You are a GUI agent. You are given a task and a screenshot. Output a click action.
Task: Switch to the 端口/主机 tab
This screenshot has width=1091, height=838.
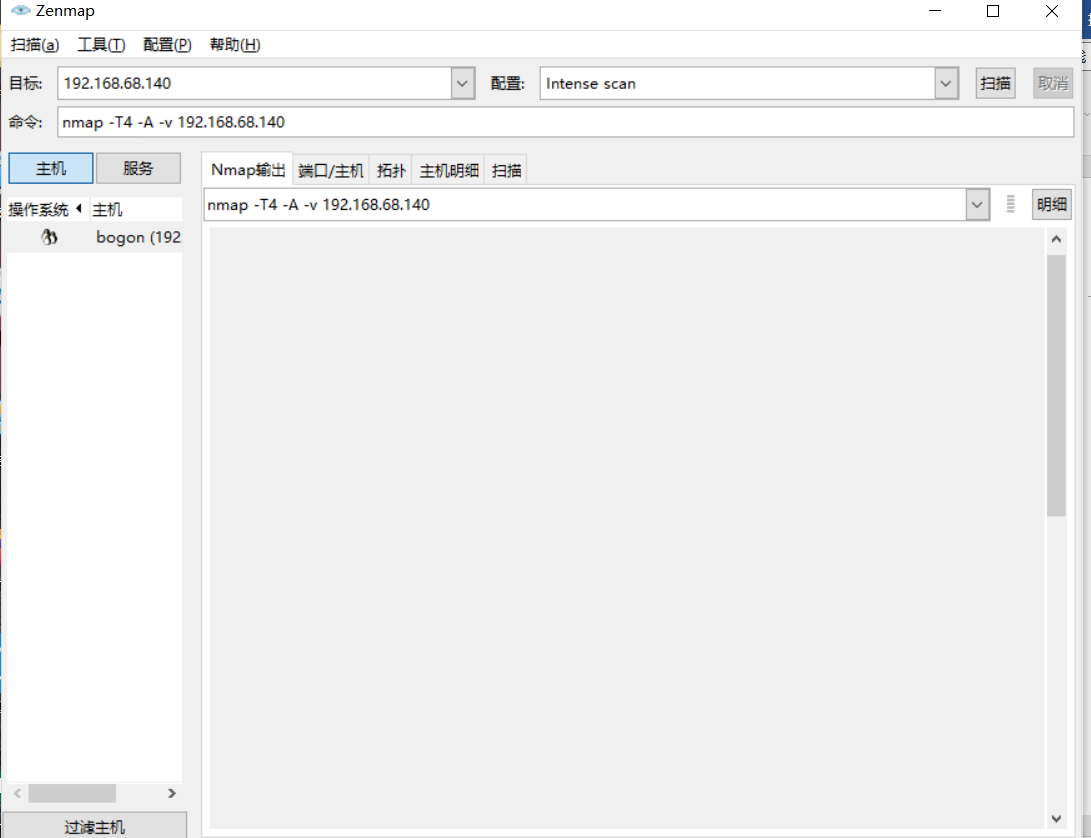coord(331,169)
